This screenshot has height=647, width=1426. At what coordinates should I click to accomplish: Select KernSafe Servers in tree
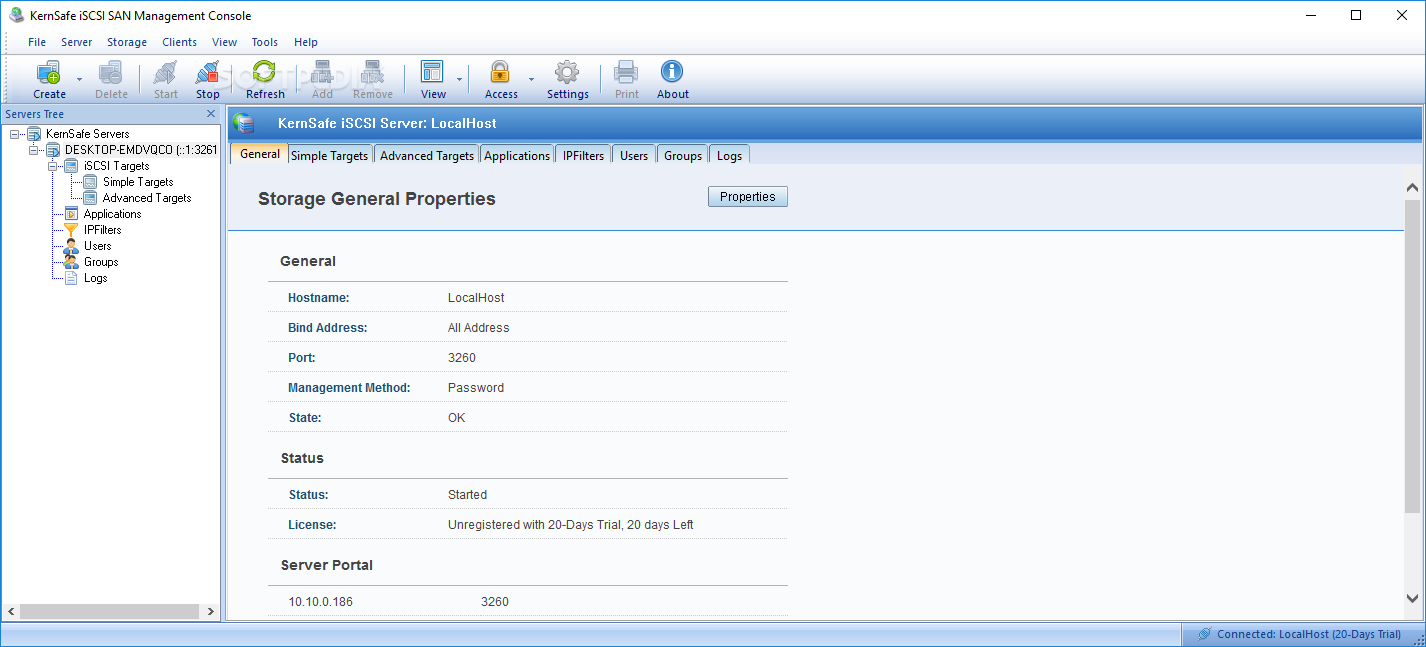[87, 134]
